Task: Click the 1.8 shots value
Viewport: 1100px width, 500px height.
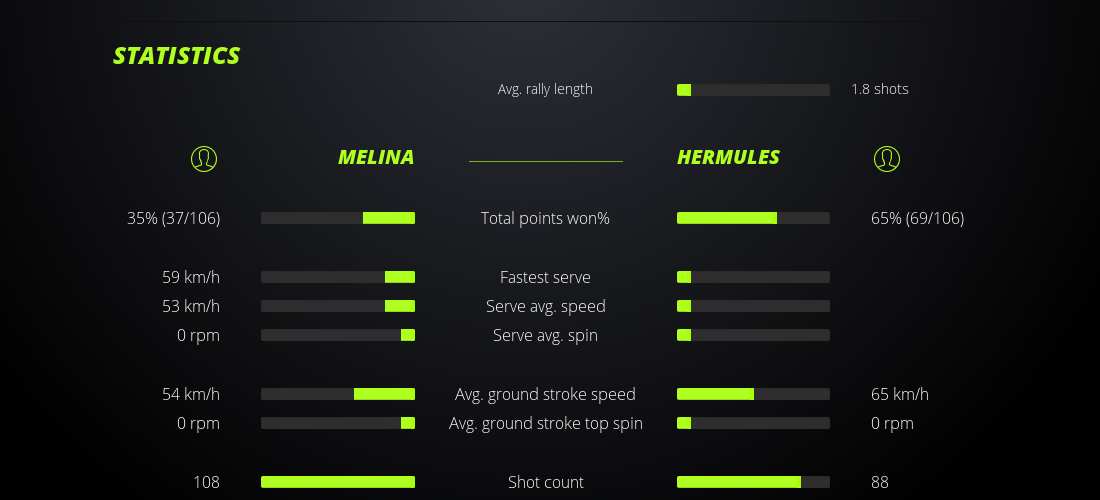Action: pos(880,89)
